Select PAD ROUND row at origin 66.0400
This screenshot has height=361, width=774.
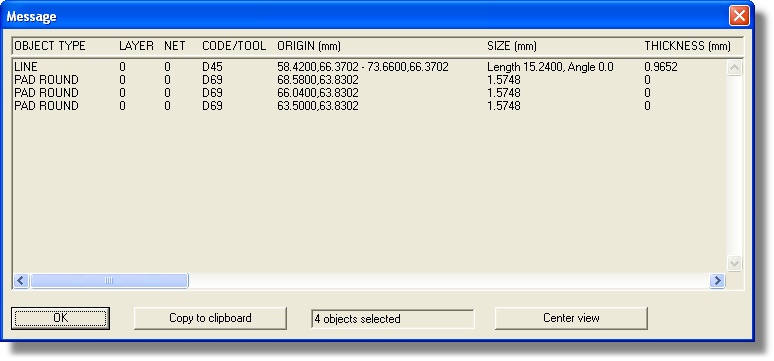click(x=369, y=93)
